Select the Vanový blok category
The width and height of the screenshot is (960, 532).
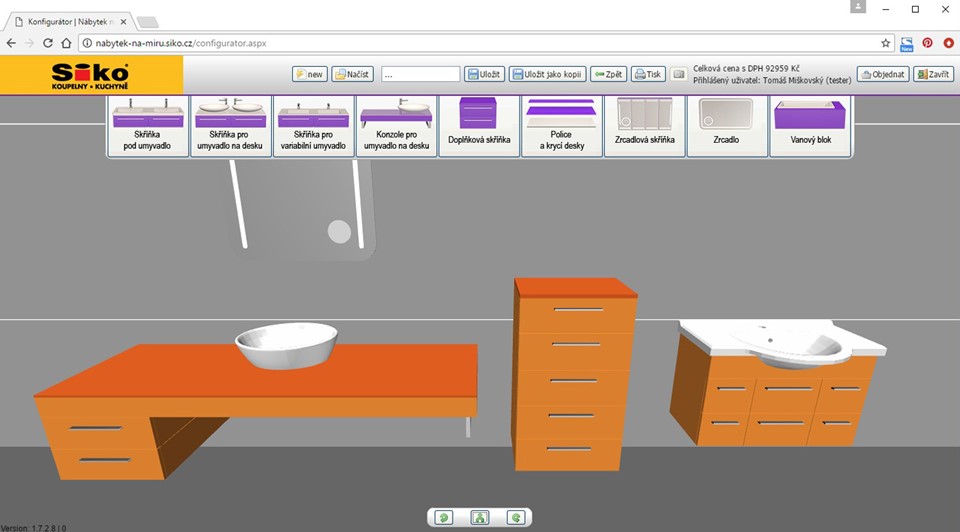pos(810,126)
